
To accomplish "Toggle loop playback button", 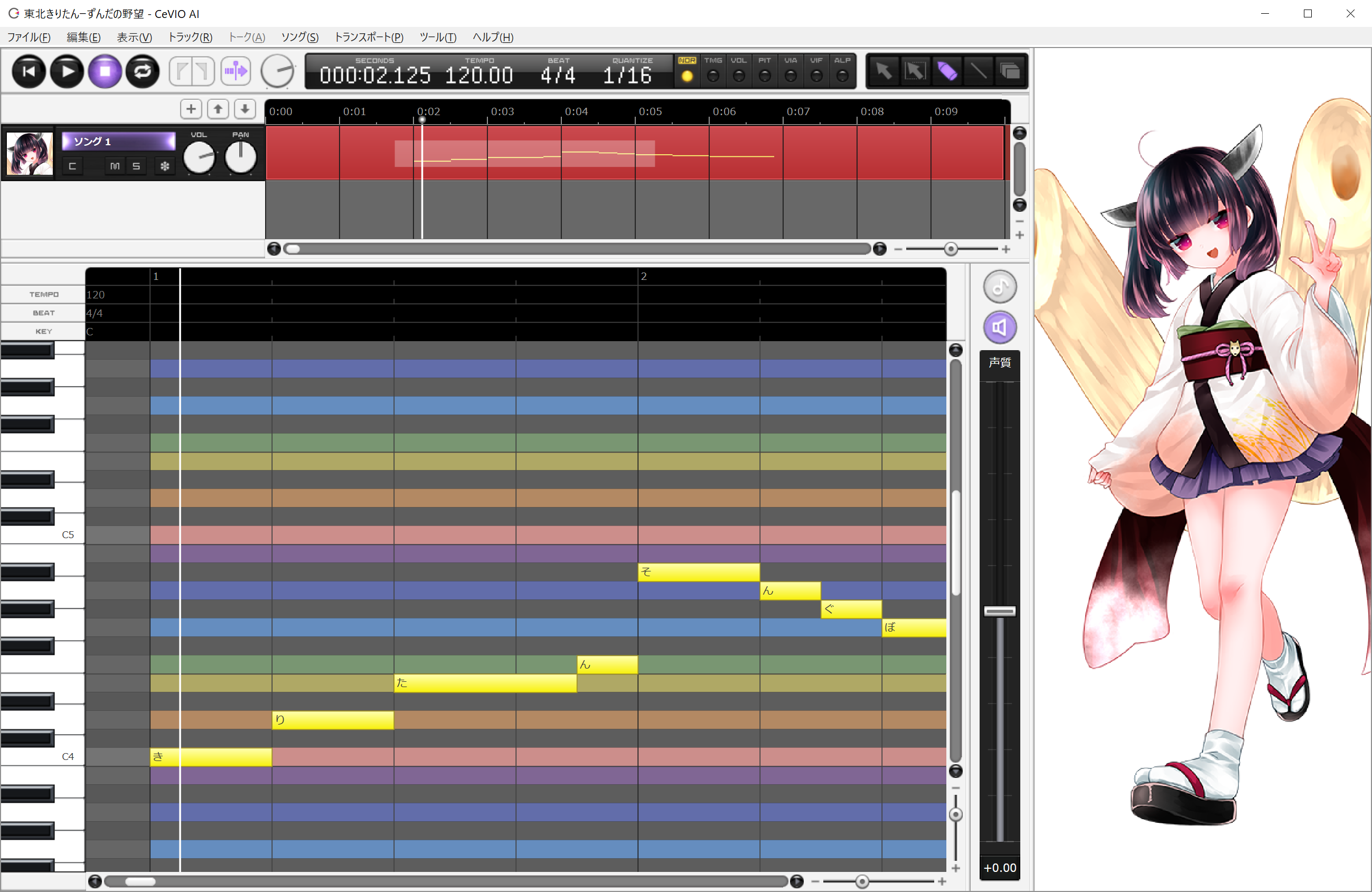I will point(143,71).
